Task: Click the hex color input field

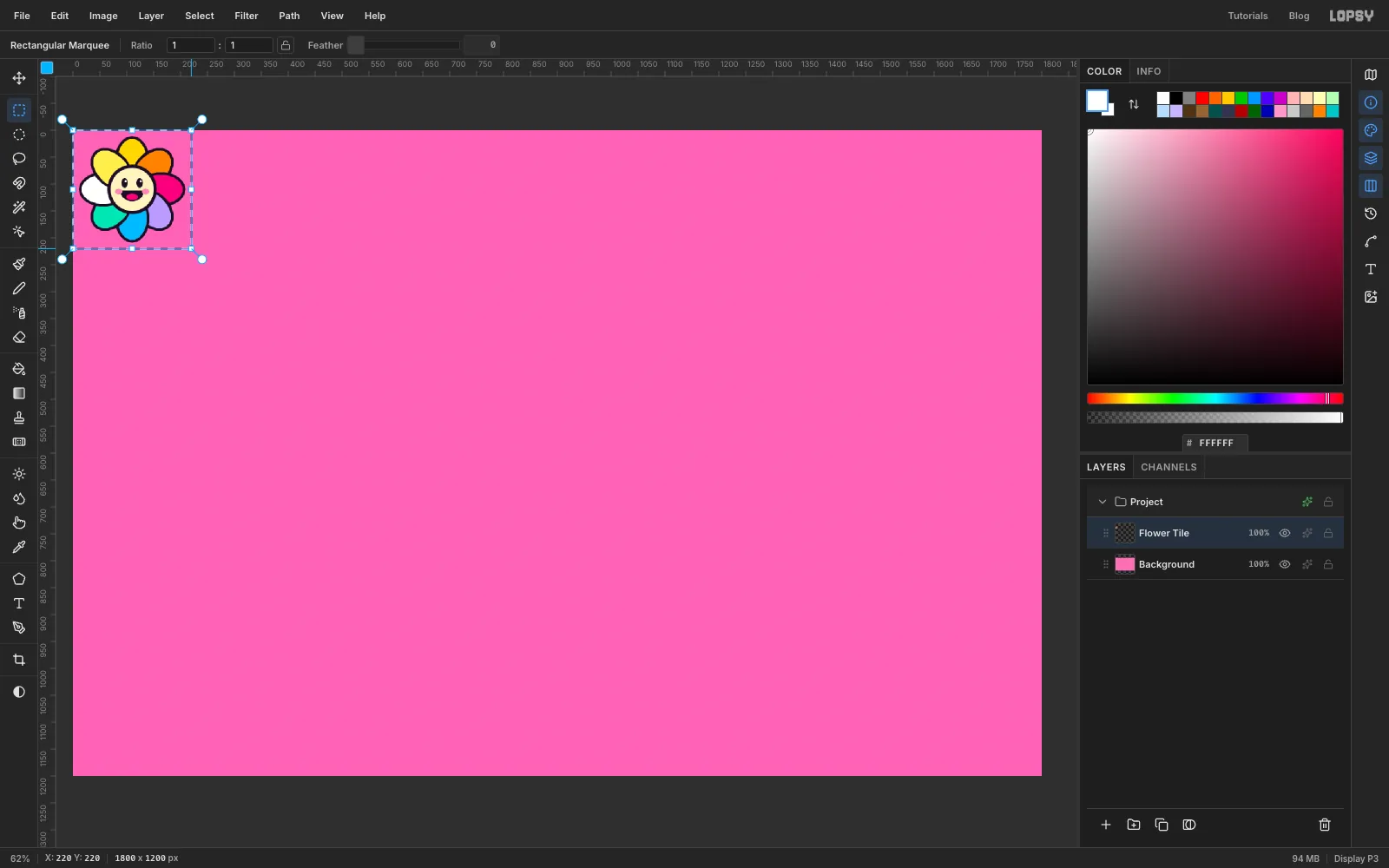Action: tap(1215, 443)
